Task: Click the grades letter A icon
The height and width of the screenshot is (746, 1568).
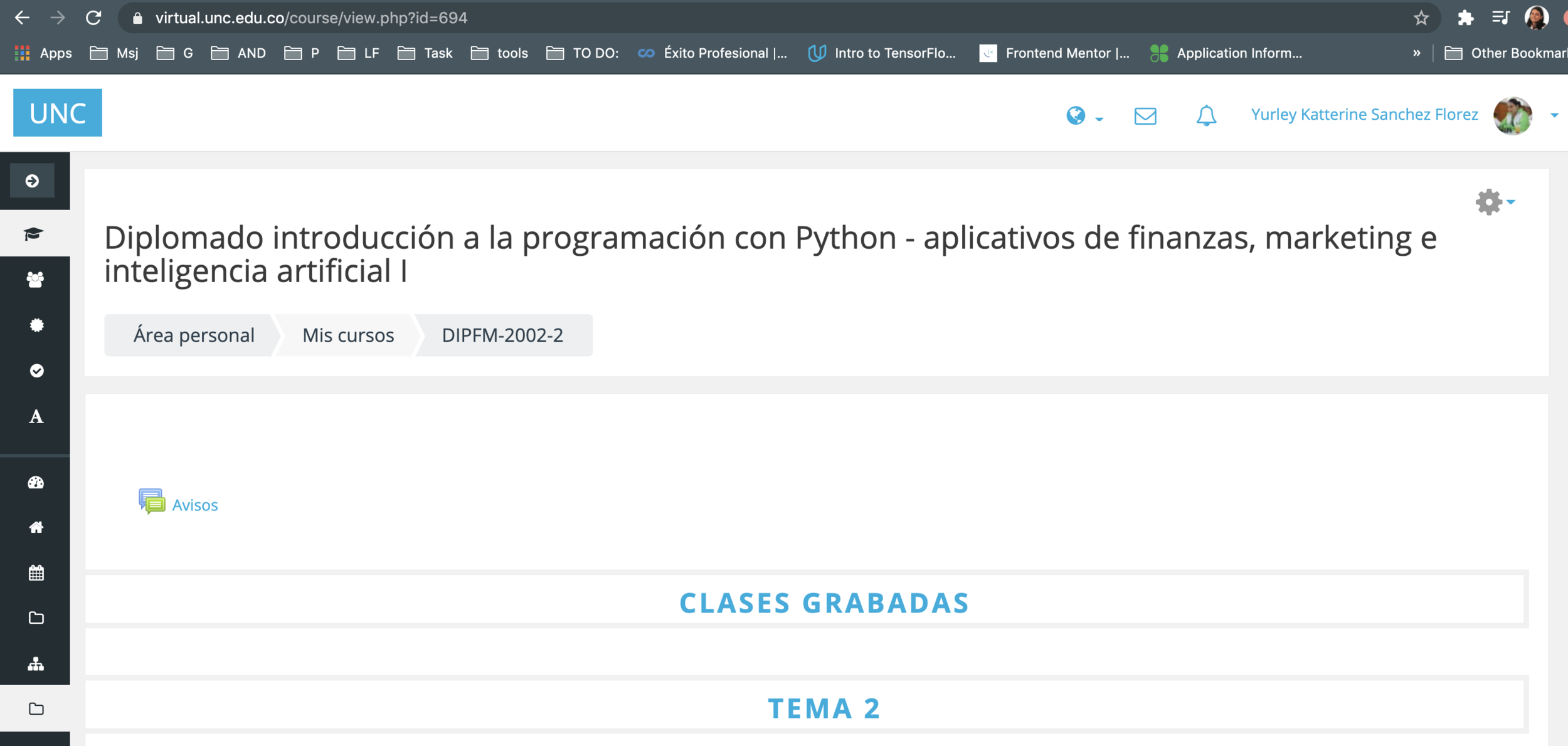Action: point(36,417)
